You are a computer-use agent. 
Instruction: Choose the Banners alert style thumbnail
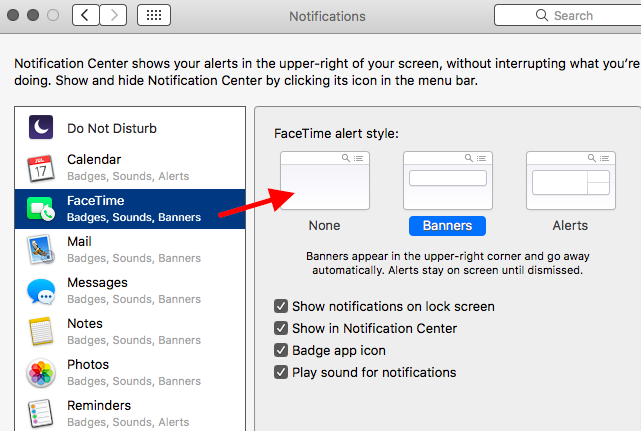click(448, 180)
